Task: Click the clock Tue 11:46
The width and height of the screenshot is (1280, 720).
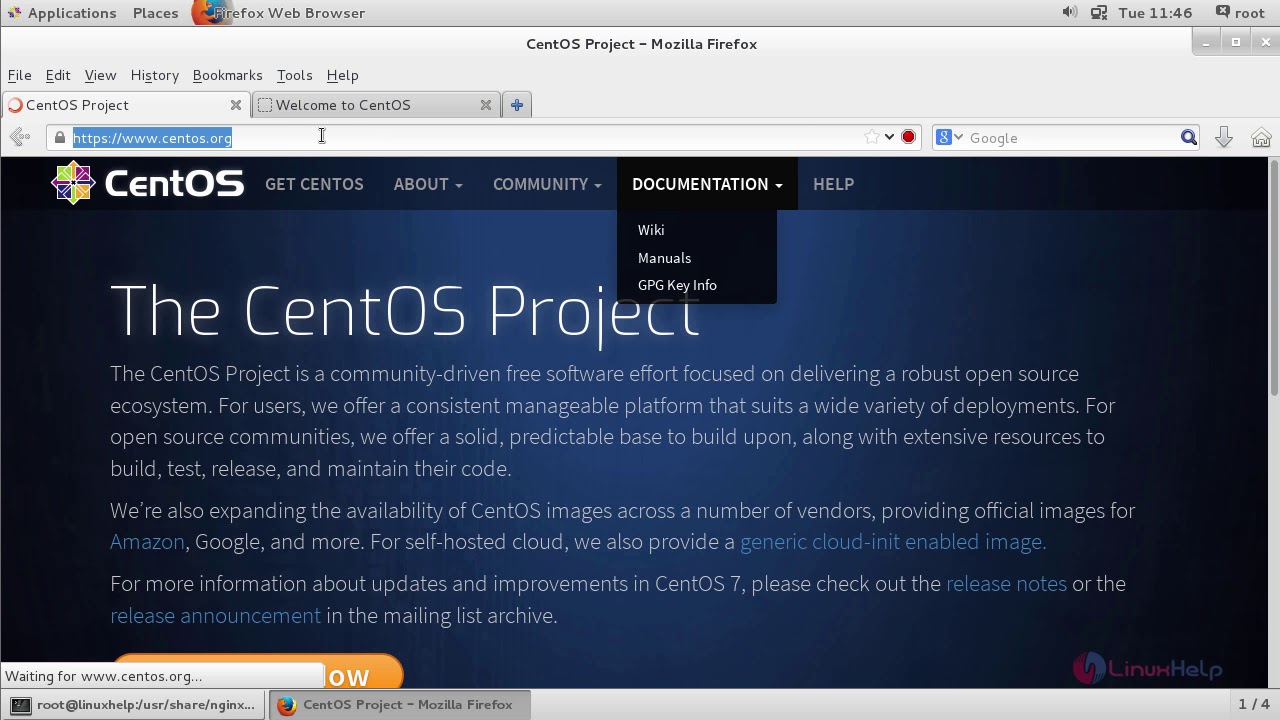Action: tap(1155, 13)
